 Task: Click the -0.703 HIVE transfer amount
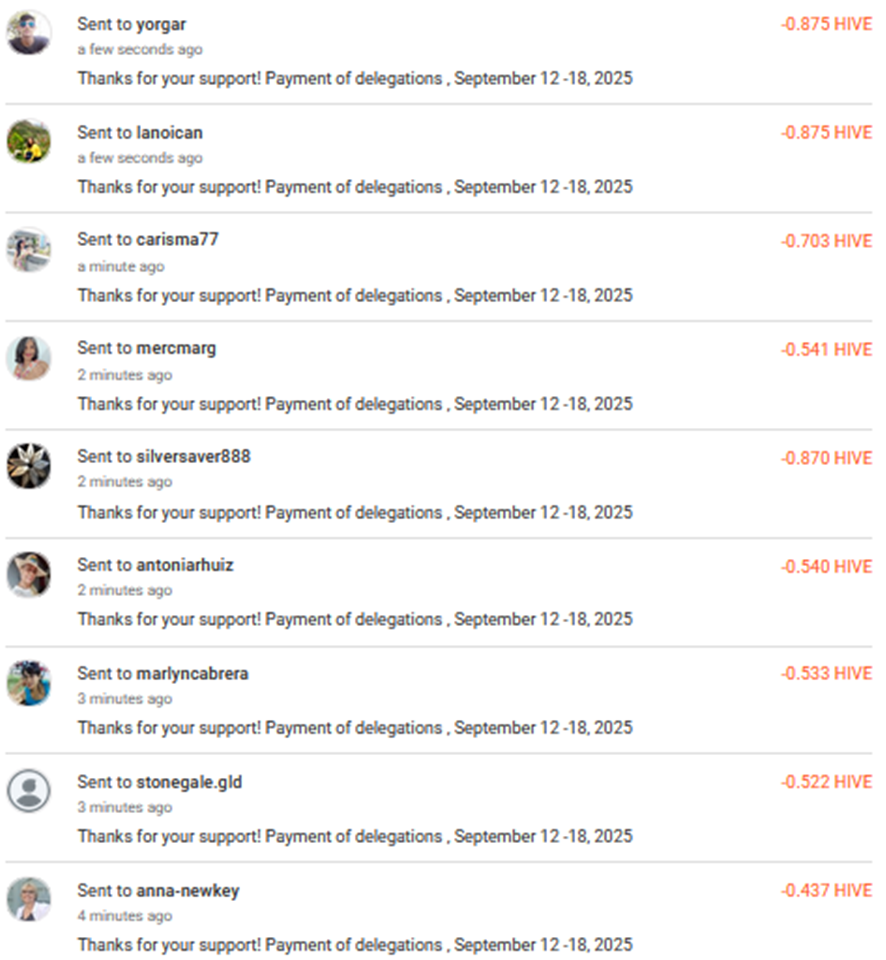click(826, 241)
